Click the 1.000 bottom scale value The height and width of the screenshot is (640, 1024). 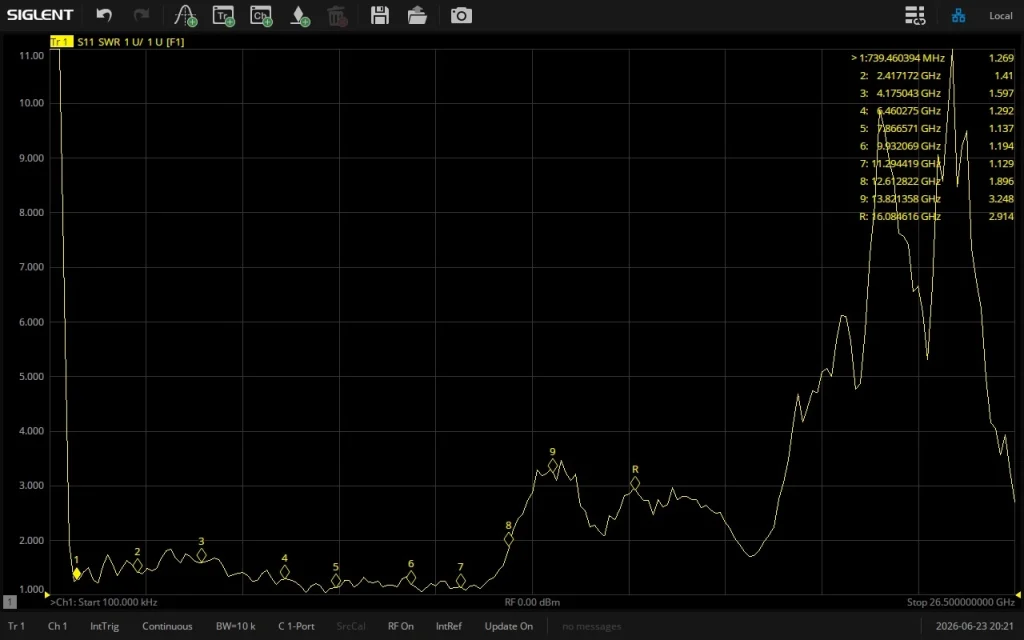tap(31, 590)
